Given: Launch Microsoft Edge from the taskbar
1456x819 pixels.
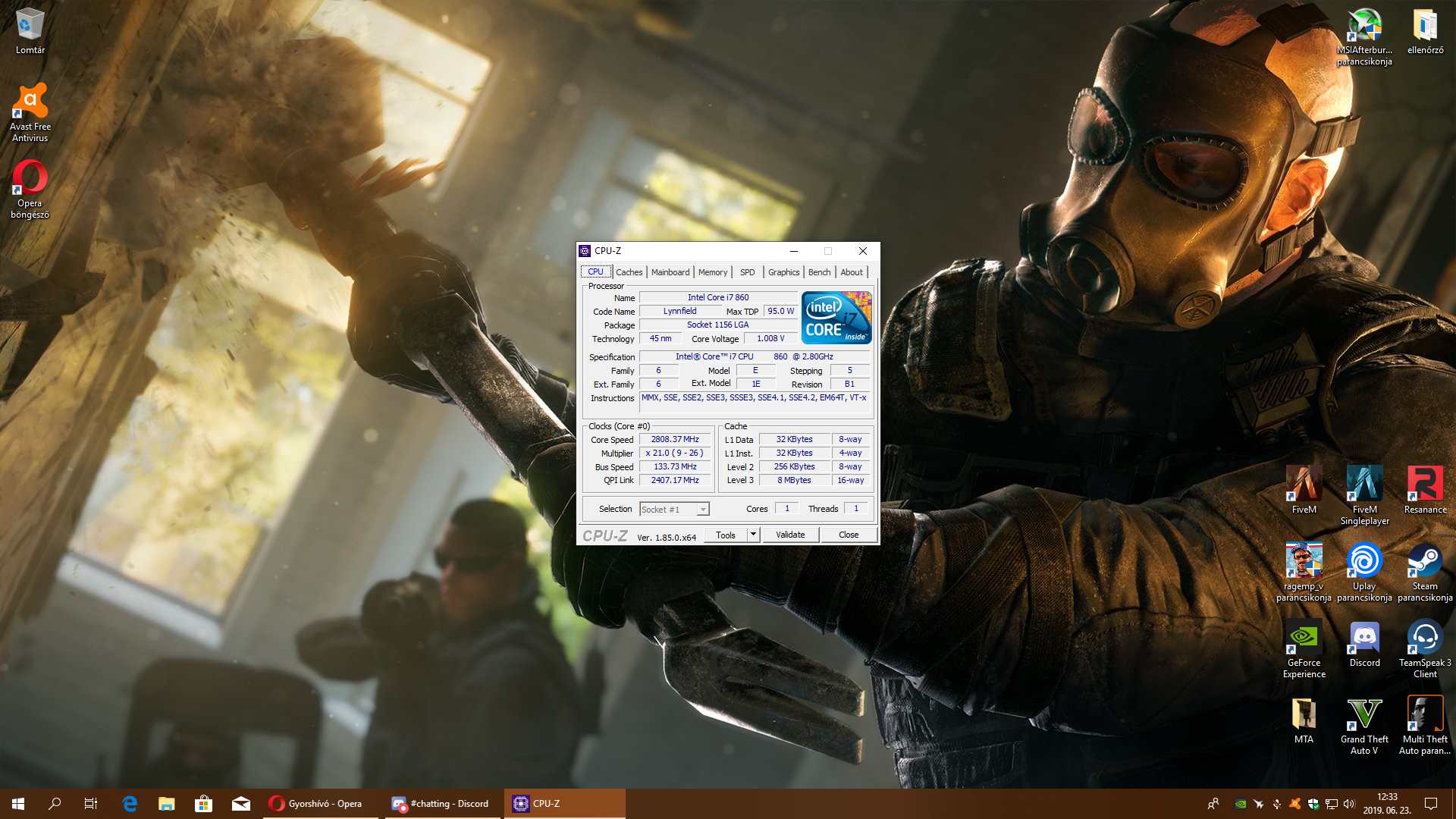Looking at the screenshot, I should (130, 804).
